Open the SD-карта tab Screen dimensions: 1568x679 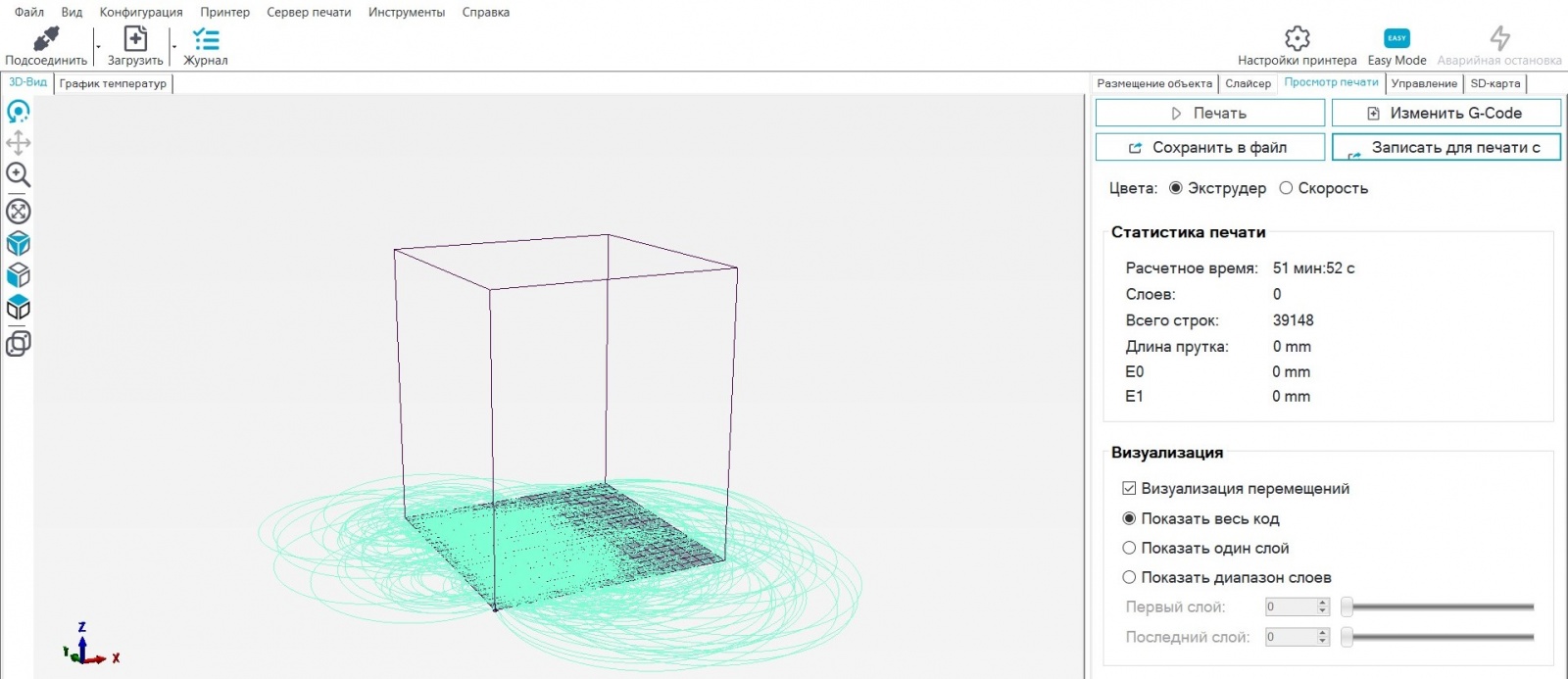[1495, 83]
